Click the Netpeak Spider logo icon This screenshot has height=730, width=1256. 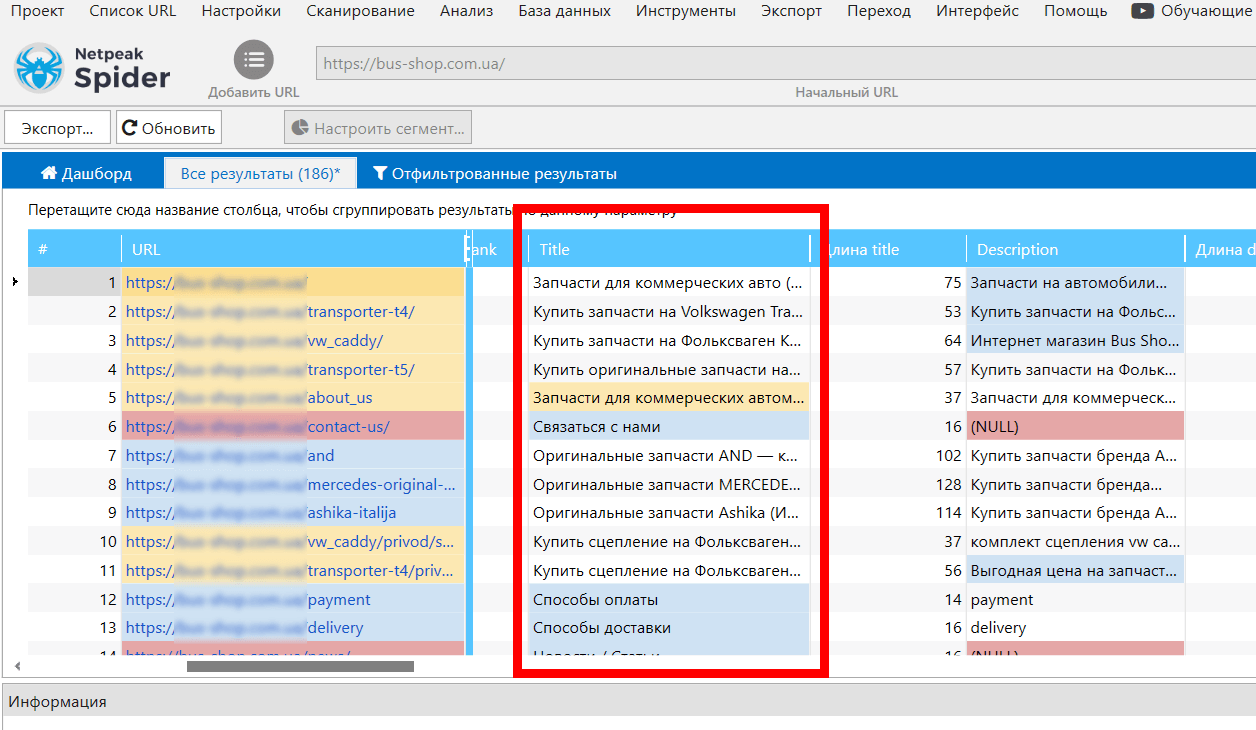point(39,68)
